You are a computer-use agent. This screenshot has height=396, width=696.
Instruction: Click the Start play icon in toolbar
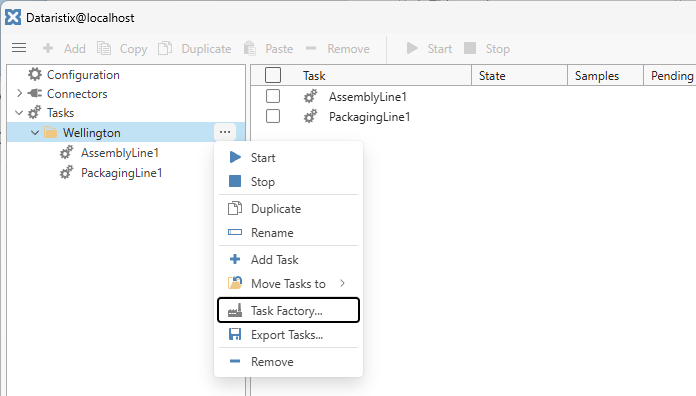412,48
